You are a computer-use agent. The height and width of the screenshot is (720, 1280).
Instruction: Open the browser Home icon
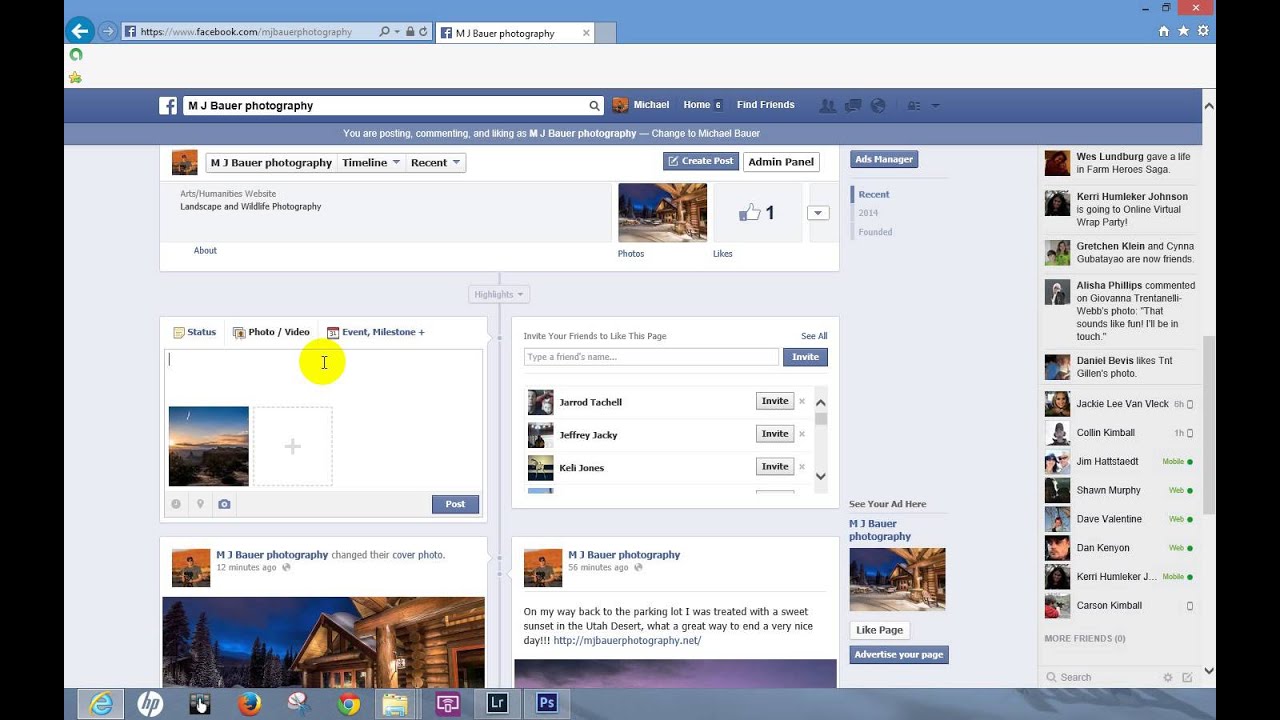pos(1163,31)
